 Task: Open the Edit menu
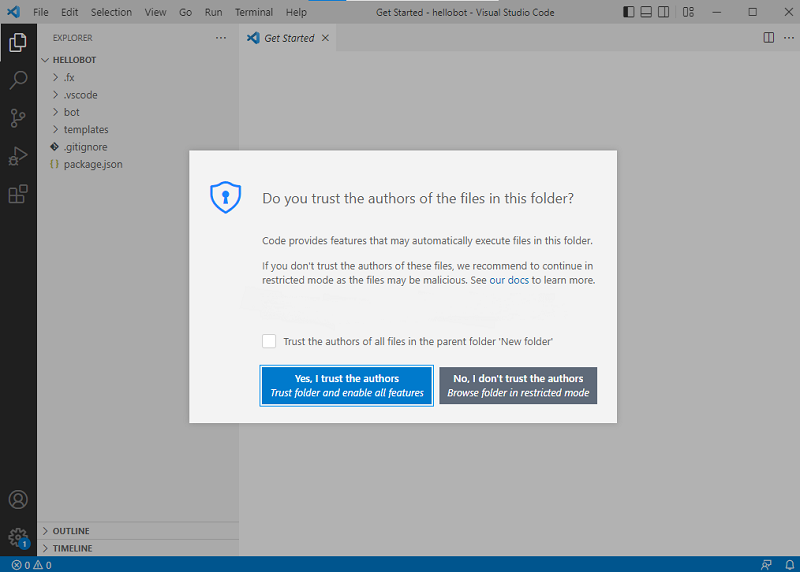click(69, 12)
